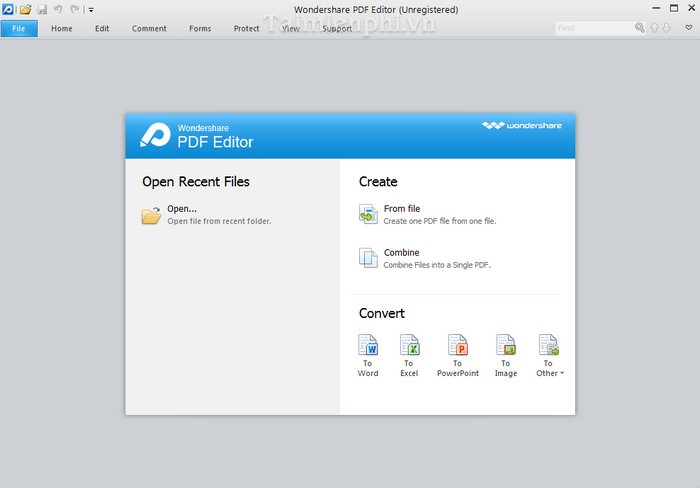This screenshot has height=488, width=700.
Task: Click the redo arrow in quick access toolbar
Action: click(x=75, y=9)
